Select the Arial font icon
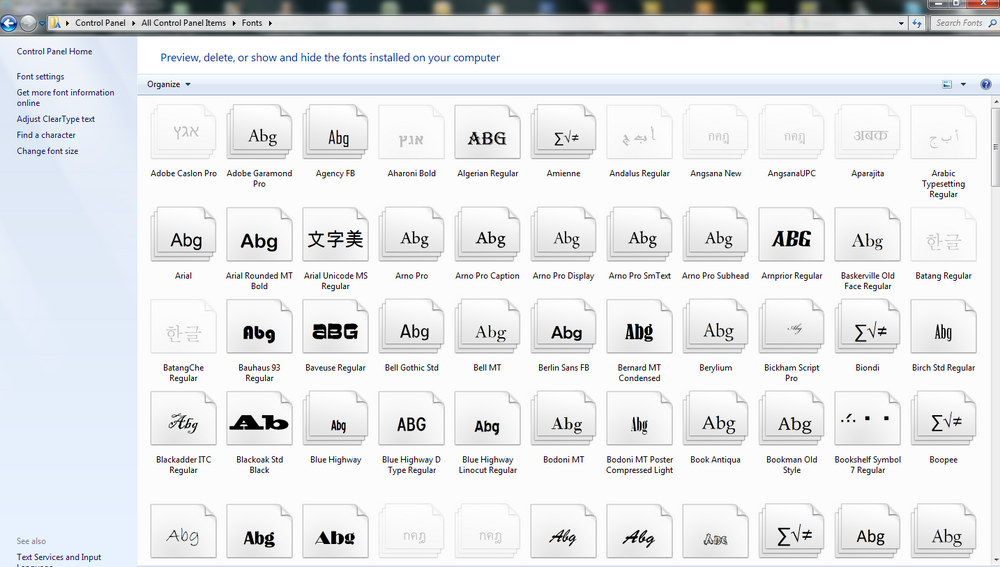Screen dimensions: 1000x567 (x=183, y=234)
